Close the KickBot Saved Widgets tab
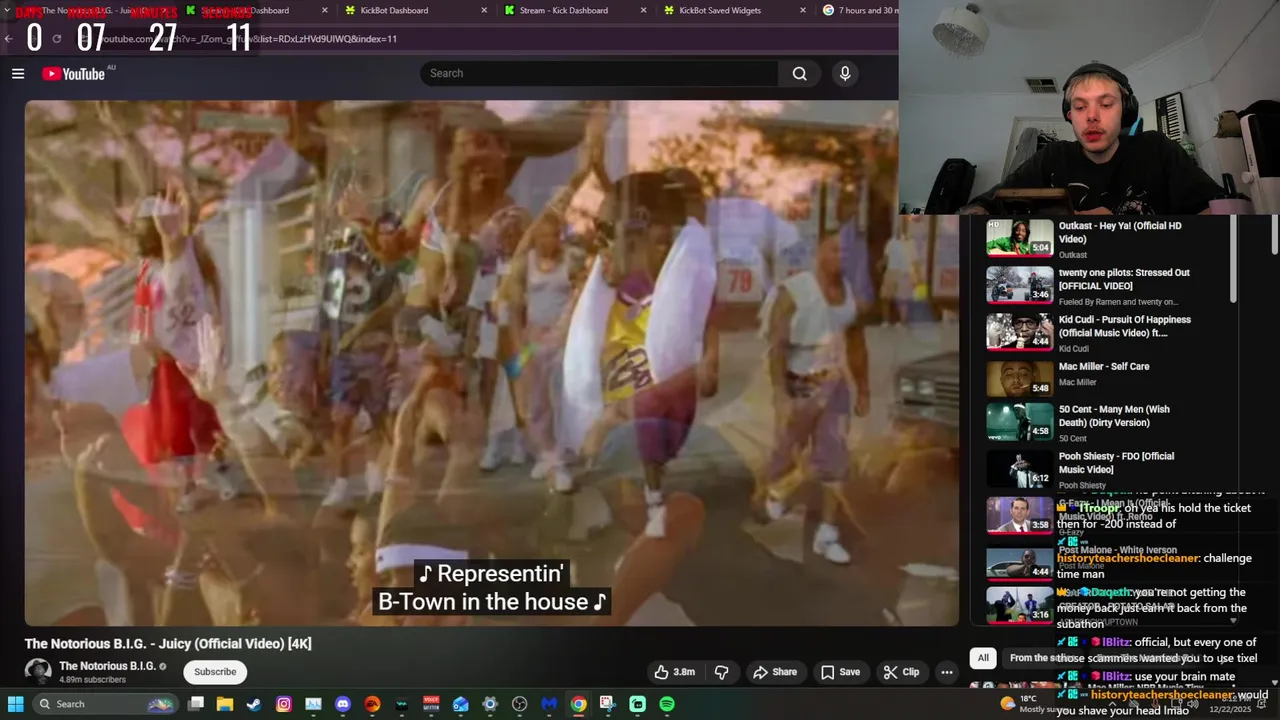1280x720 pixels. [x=803, y=10]
